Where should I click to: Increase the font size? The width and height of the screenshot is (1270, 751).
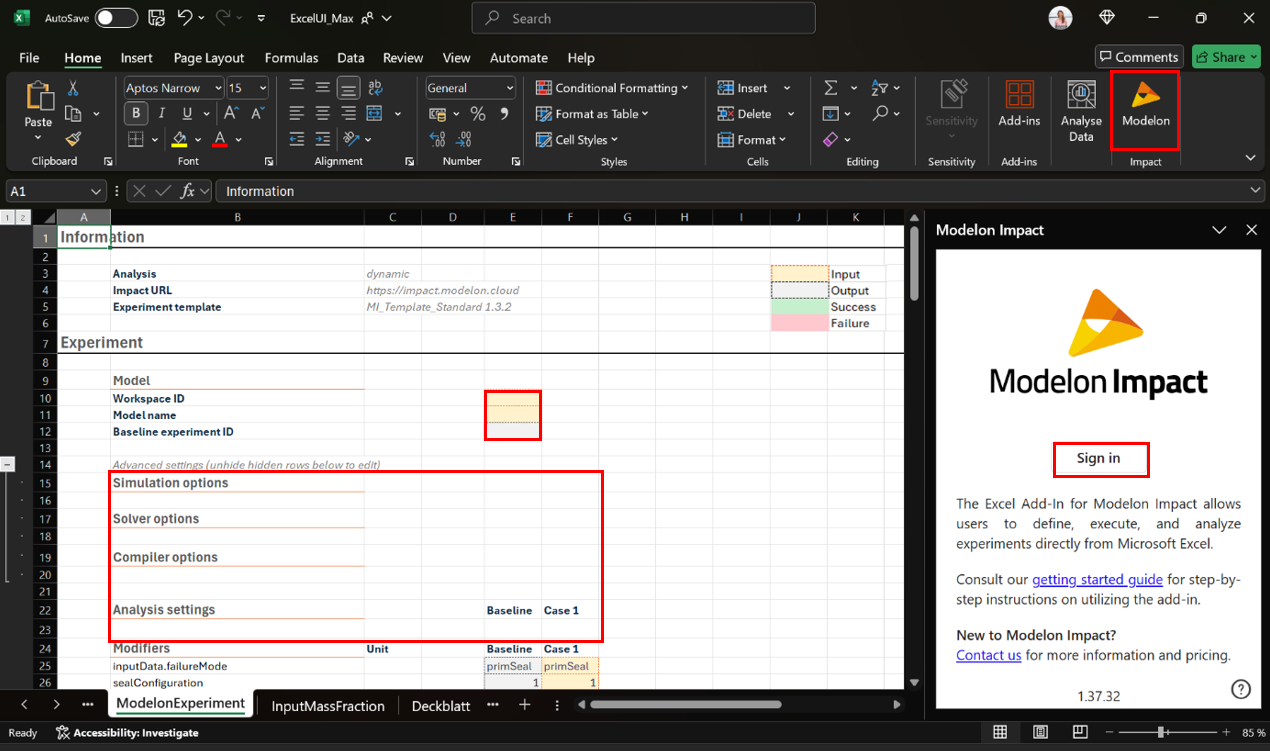[x=232, y=113]
